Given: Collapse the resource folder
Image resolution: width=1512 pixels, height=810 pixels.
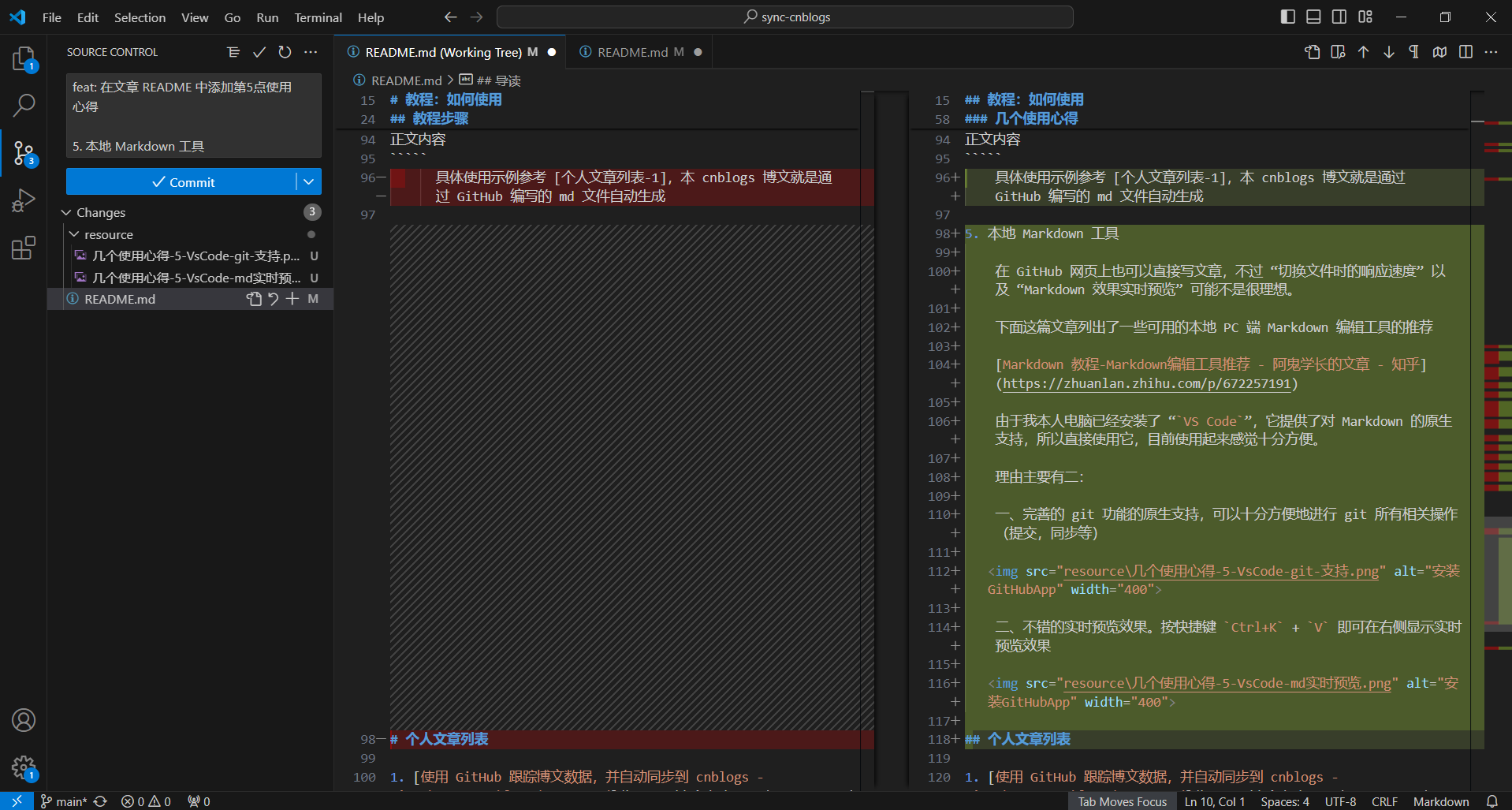Looking at the screenshot, I should [75, 234].
